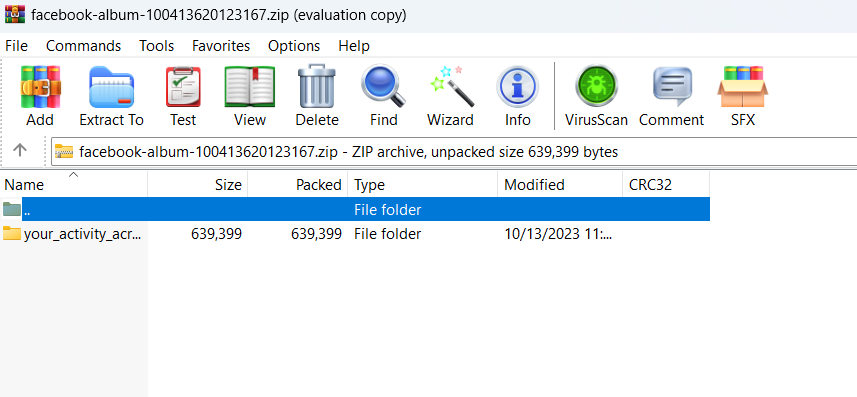The image size is (857, 397).
Task: Go up one level with the arrow button
Action: tap(20, 150)
